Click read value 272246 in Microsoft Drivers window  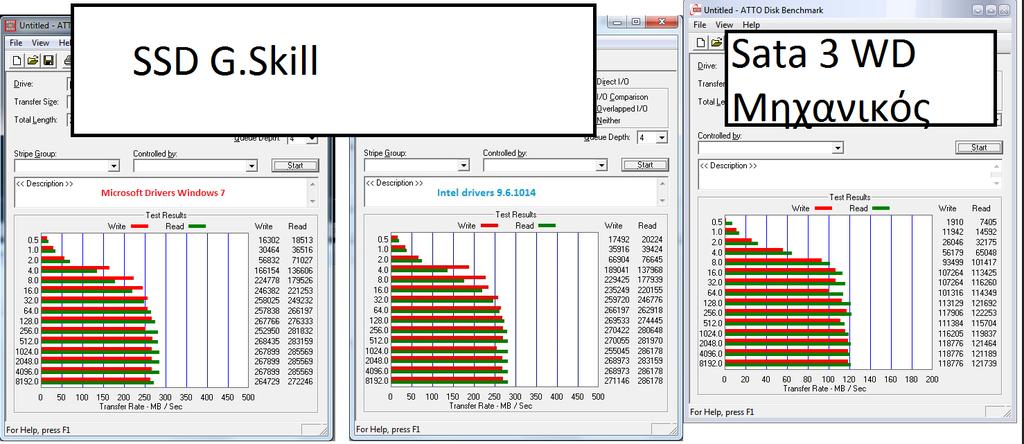(300, 382)
